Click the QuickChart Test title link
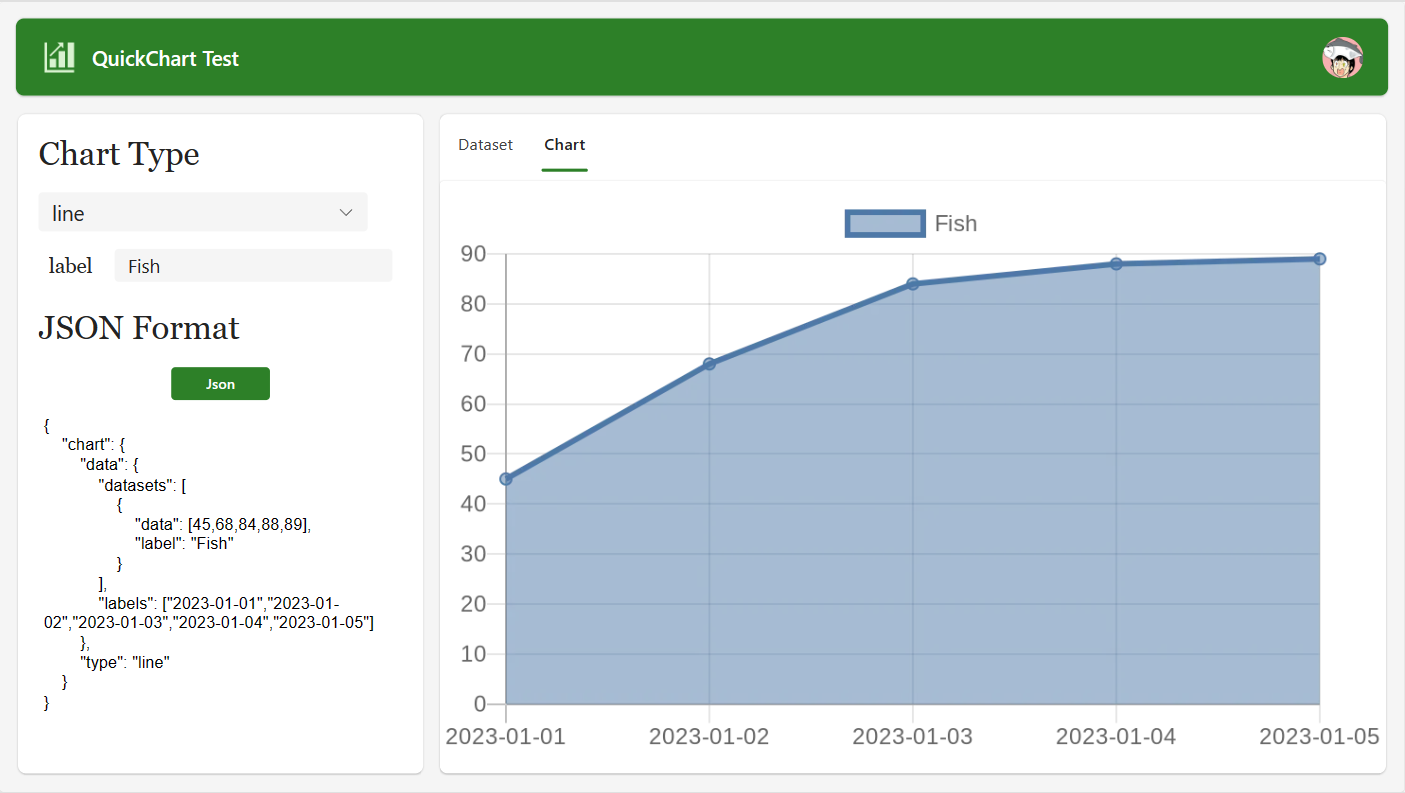1405x793 pixels. pos(166,58)
